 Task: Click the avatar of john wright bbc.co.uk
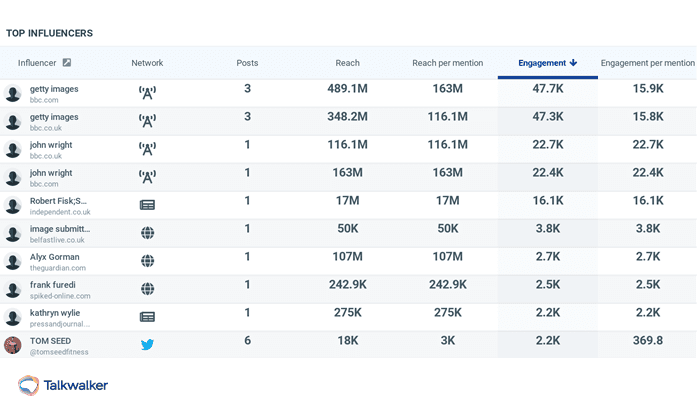(x=13, y=149)
